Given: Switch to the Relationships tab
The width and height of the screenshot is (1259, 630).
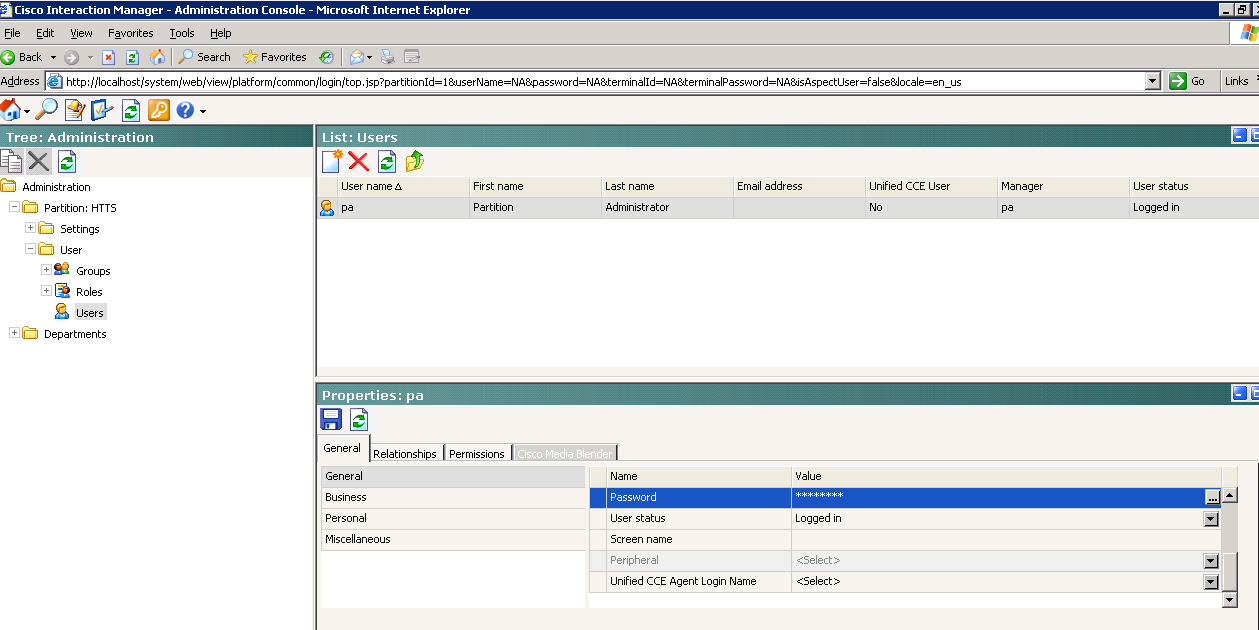Looking at the screenshot, I should pyautogui.click(x=405, y=454).
